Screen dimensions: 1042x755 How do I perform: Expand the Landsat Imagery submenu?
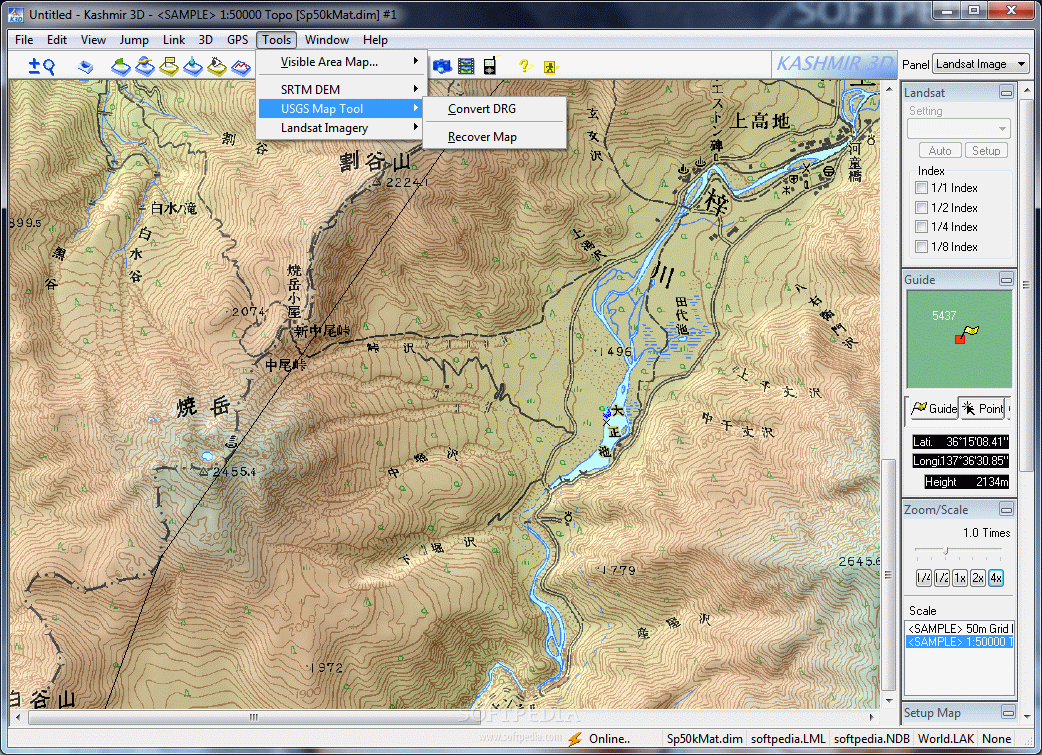pyautogui.click(x=340, y=128)
